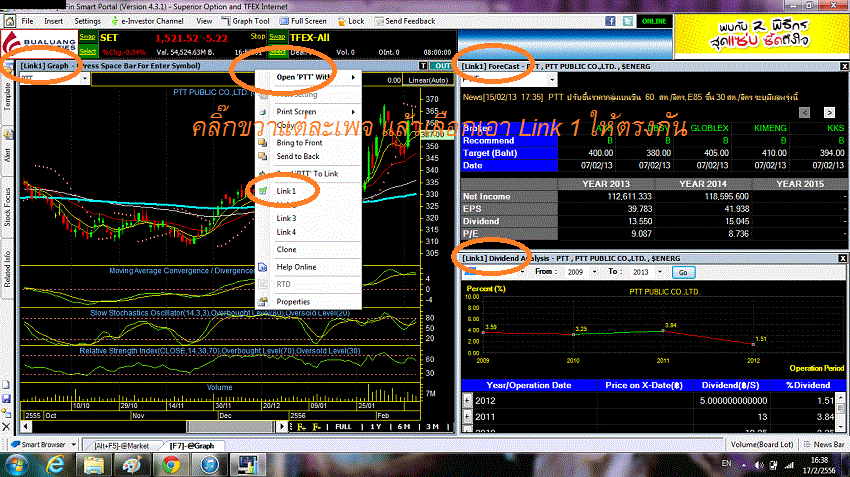Toggle the Lock option in the toolbar

[x=351, y=21]
